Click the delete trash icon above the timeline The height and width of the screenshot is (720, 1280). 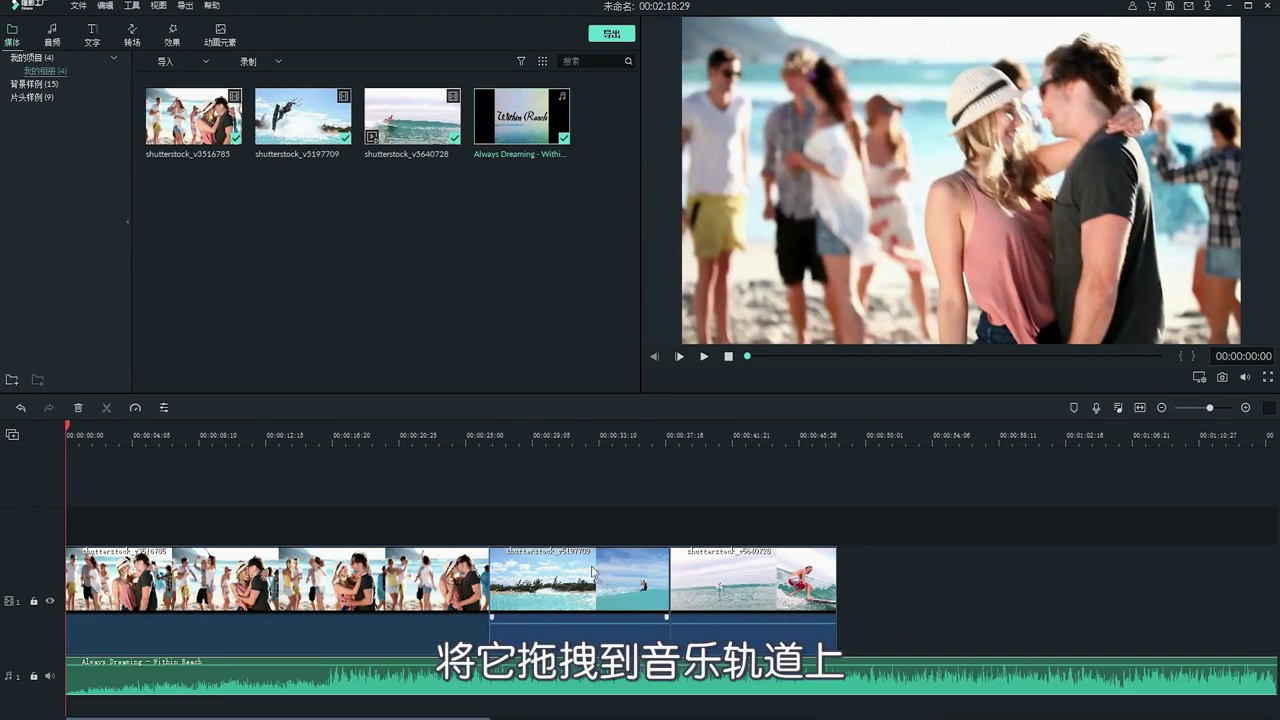click(x=79, y=408)
